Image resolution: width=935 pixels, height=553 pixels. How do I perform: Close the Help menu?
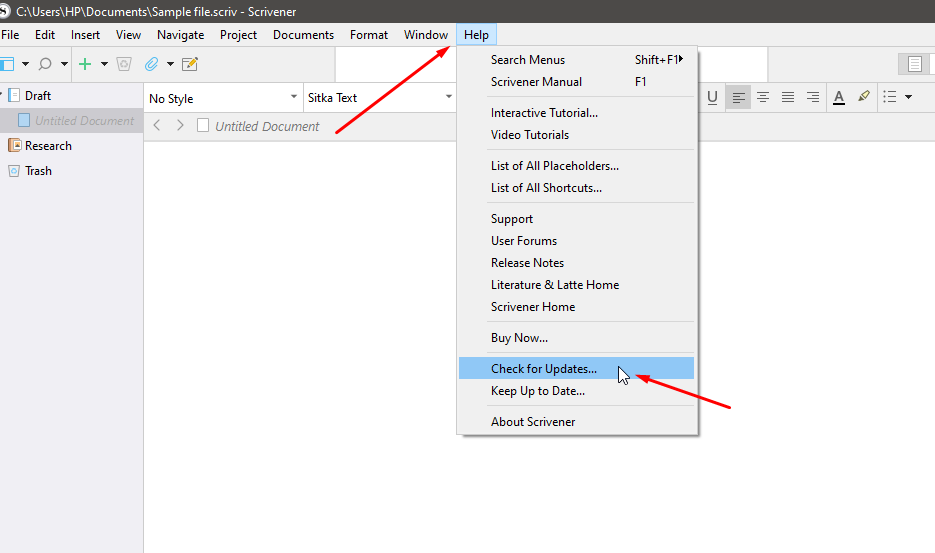coord(476,35)
